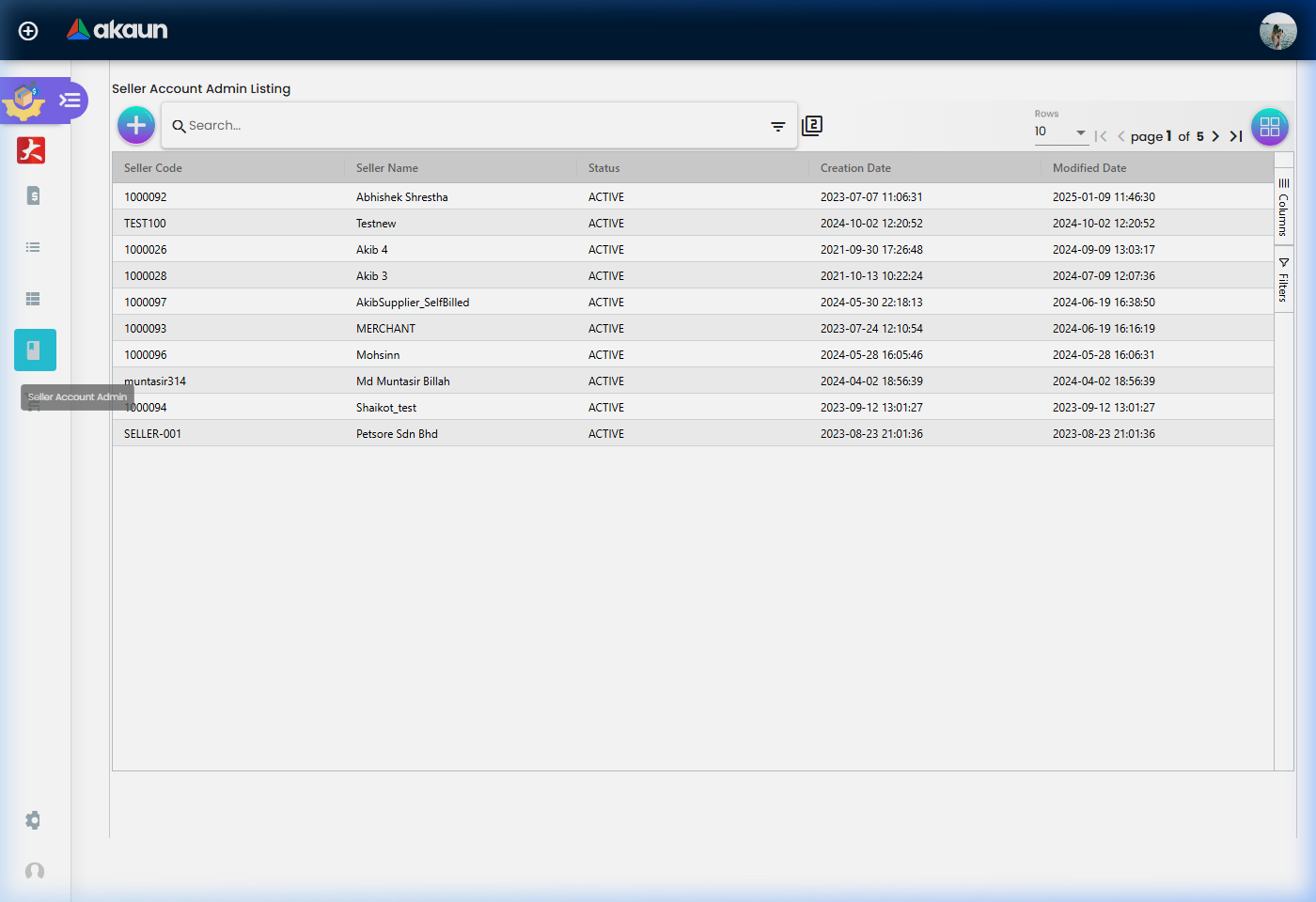Open the purple grid view button
The width and height of the screenshot is (1316, 902).
(x=1269, y=127)
